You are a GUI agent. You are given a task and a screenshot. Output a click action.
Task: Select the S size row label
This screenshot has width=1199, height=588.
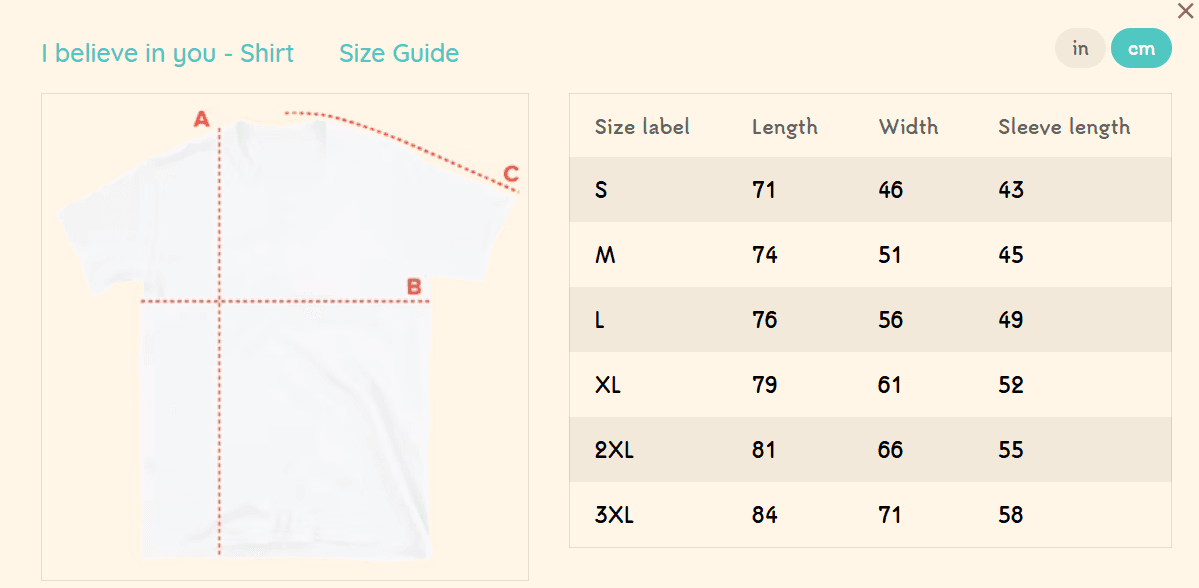click(x=601, y=190)
